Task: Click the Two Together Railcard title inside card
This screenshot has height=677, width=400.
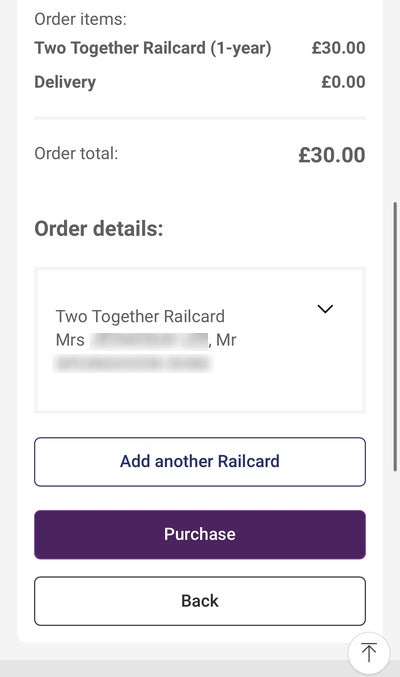Action: click(140, 316)
